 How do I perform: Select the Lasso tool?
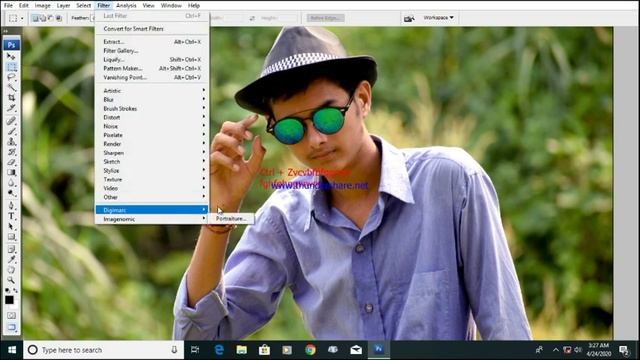(11, 77)
